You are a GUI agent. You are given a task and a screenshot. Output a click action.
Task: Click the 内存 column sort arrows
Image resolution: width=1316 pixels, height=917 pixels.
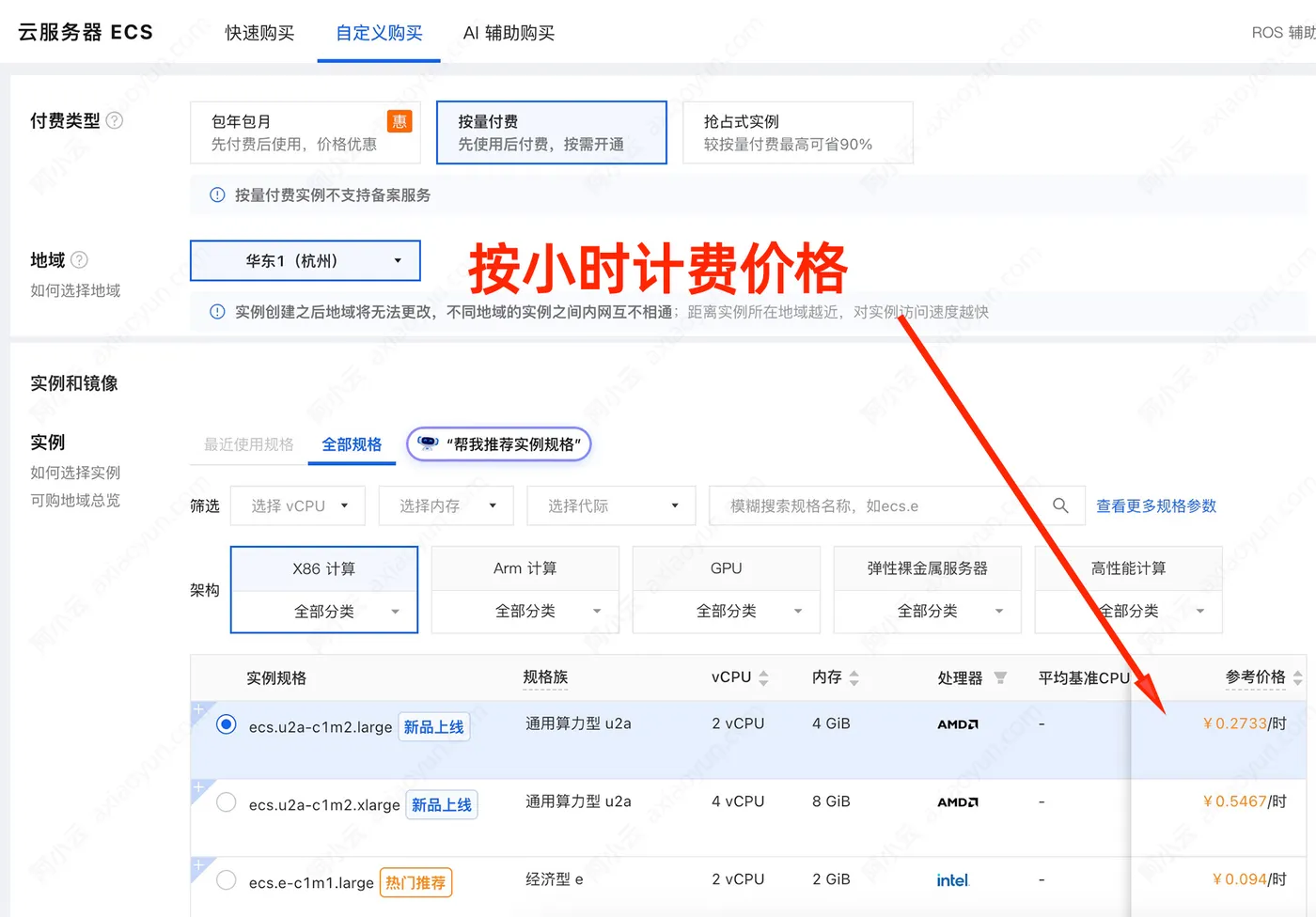click(x=854, y=677)
